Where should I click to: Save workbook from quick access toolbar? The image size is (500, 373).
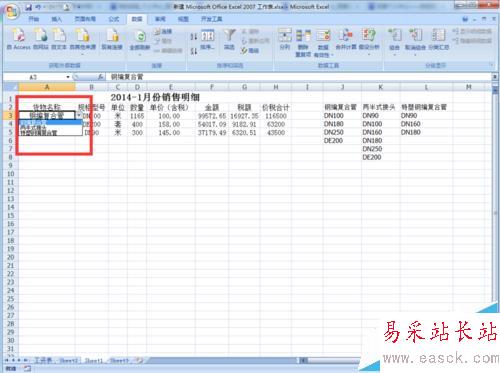pos(29,7)
